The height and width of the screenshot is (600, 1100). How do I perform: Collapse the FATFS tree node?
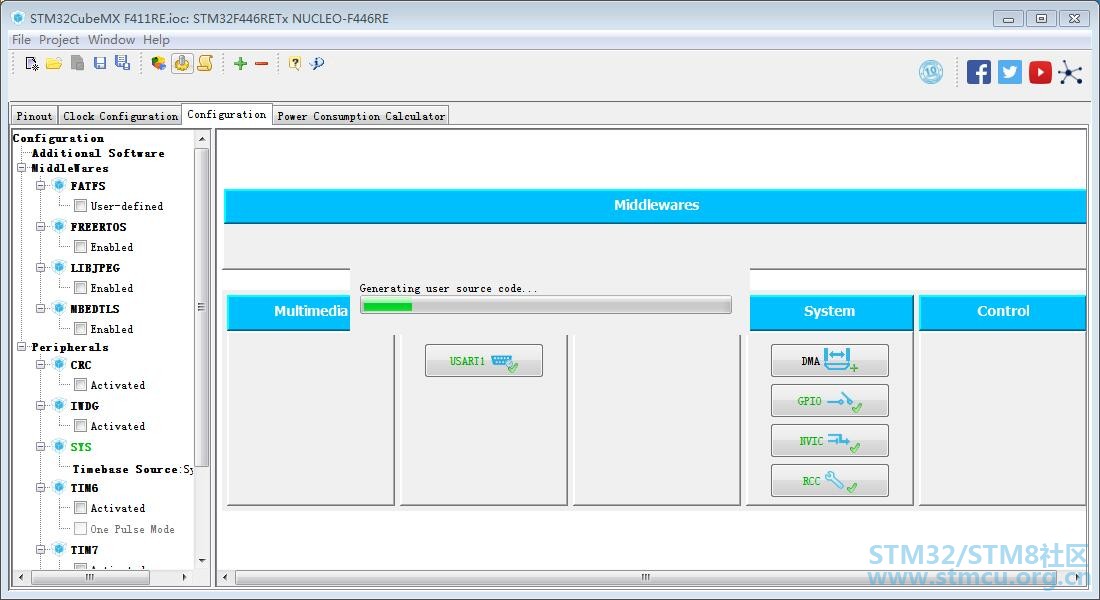point(41,185)
